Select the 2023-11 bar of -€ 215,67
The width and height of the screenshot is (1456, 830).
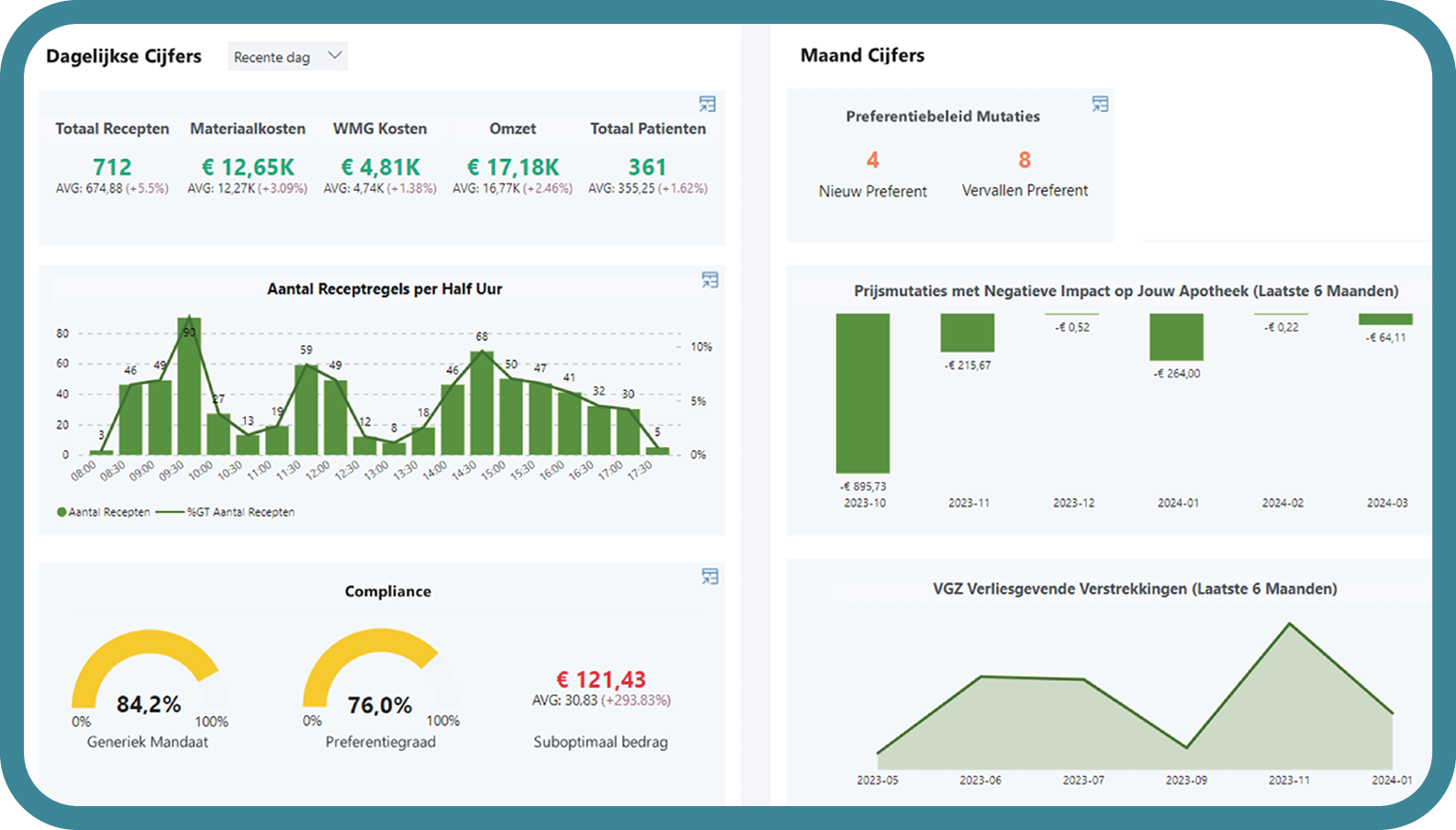pos(968,333)
